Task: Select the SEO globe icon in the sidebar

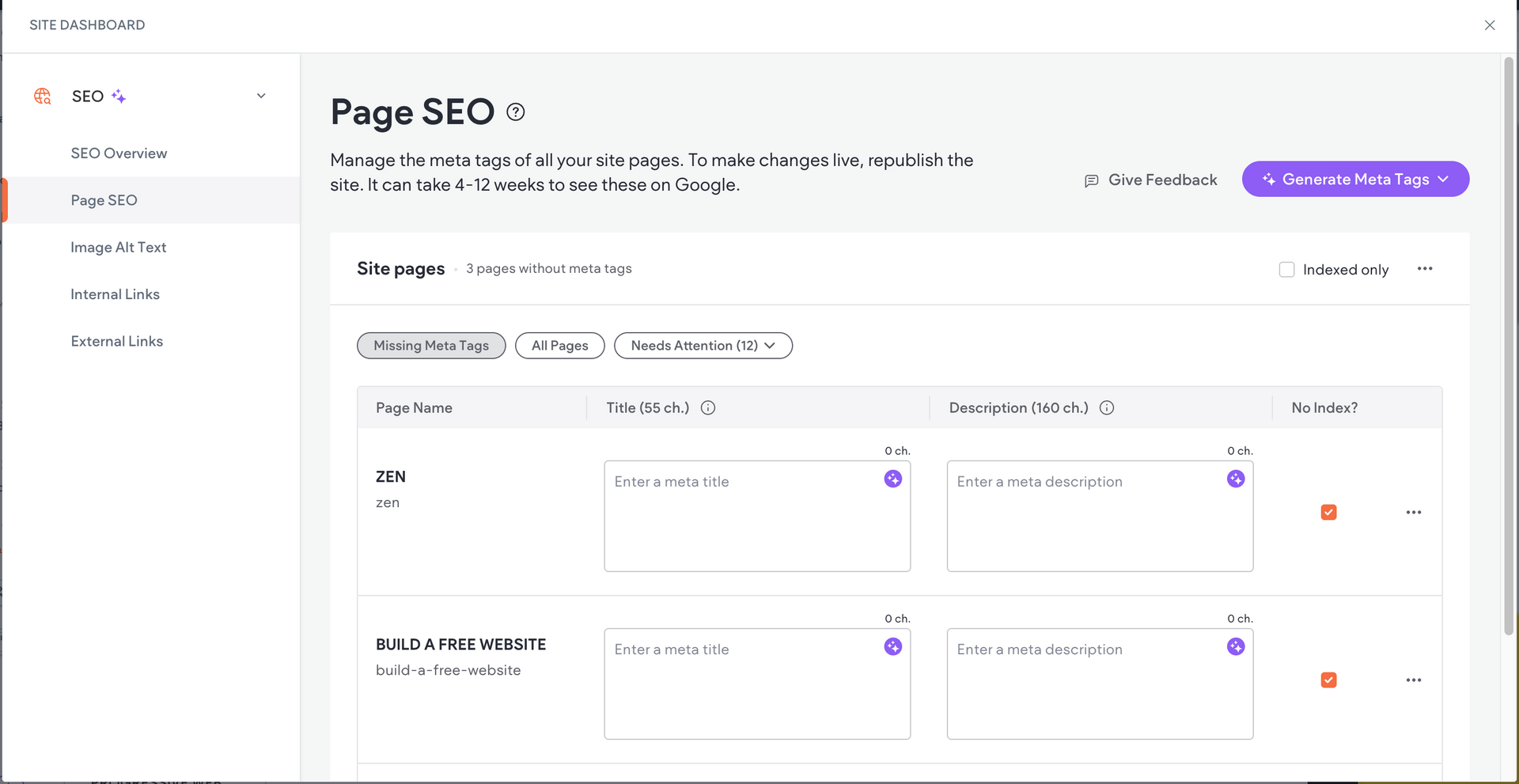Action: pos(42,96)
